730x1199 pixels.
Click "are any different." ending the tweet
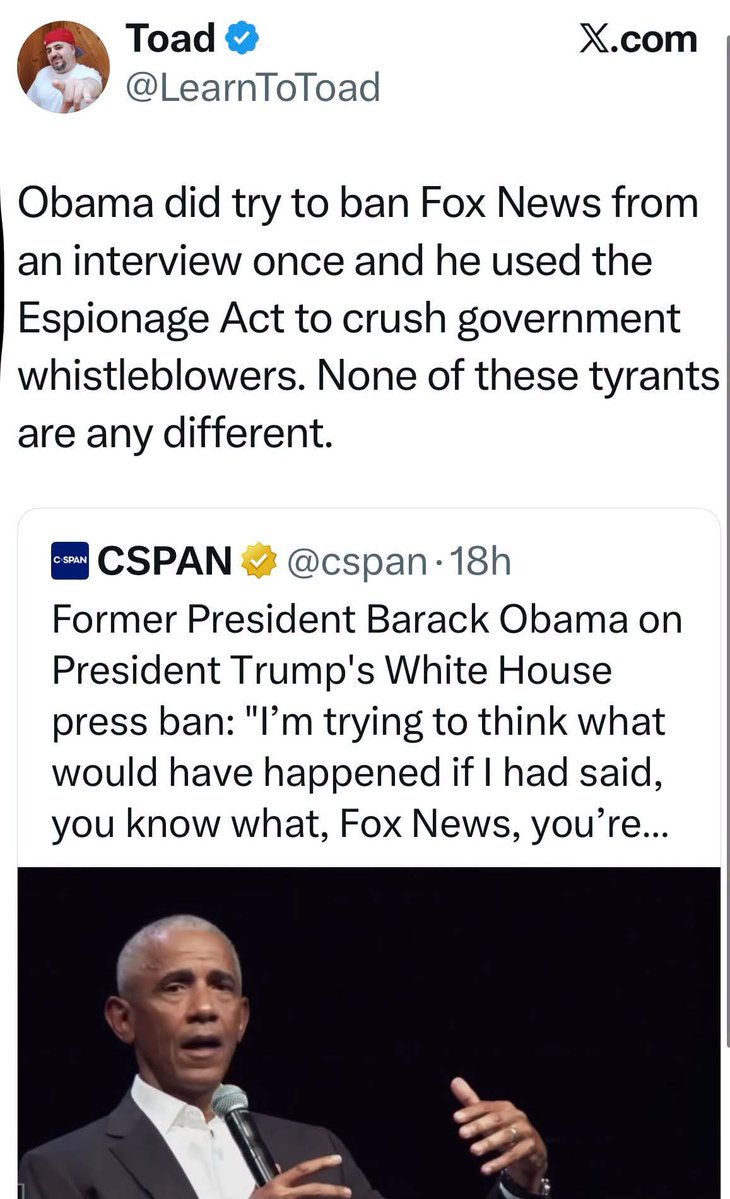pos(175,434)
